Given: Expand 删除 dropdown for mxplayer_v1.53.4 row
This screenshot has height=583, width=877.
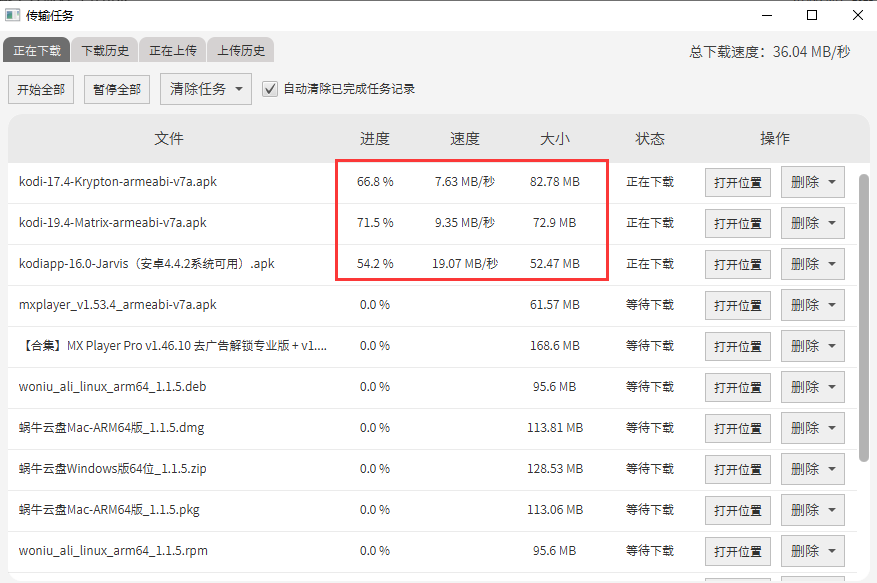Looking at the screenshot, I should coord(813,305).
